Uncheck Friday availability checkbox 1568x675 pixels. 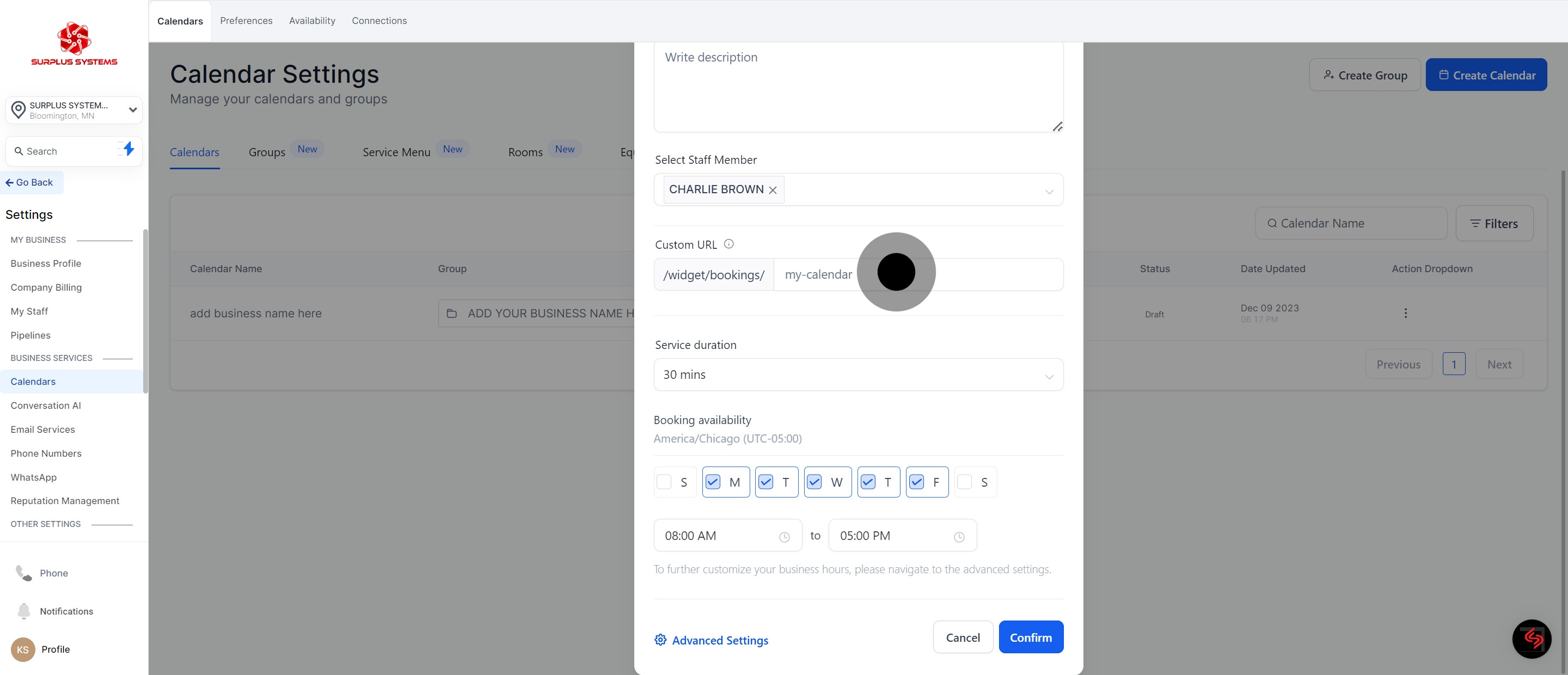pyautogui.click(x=916, y=482)
